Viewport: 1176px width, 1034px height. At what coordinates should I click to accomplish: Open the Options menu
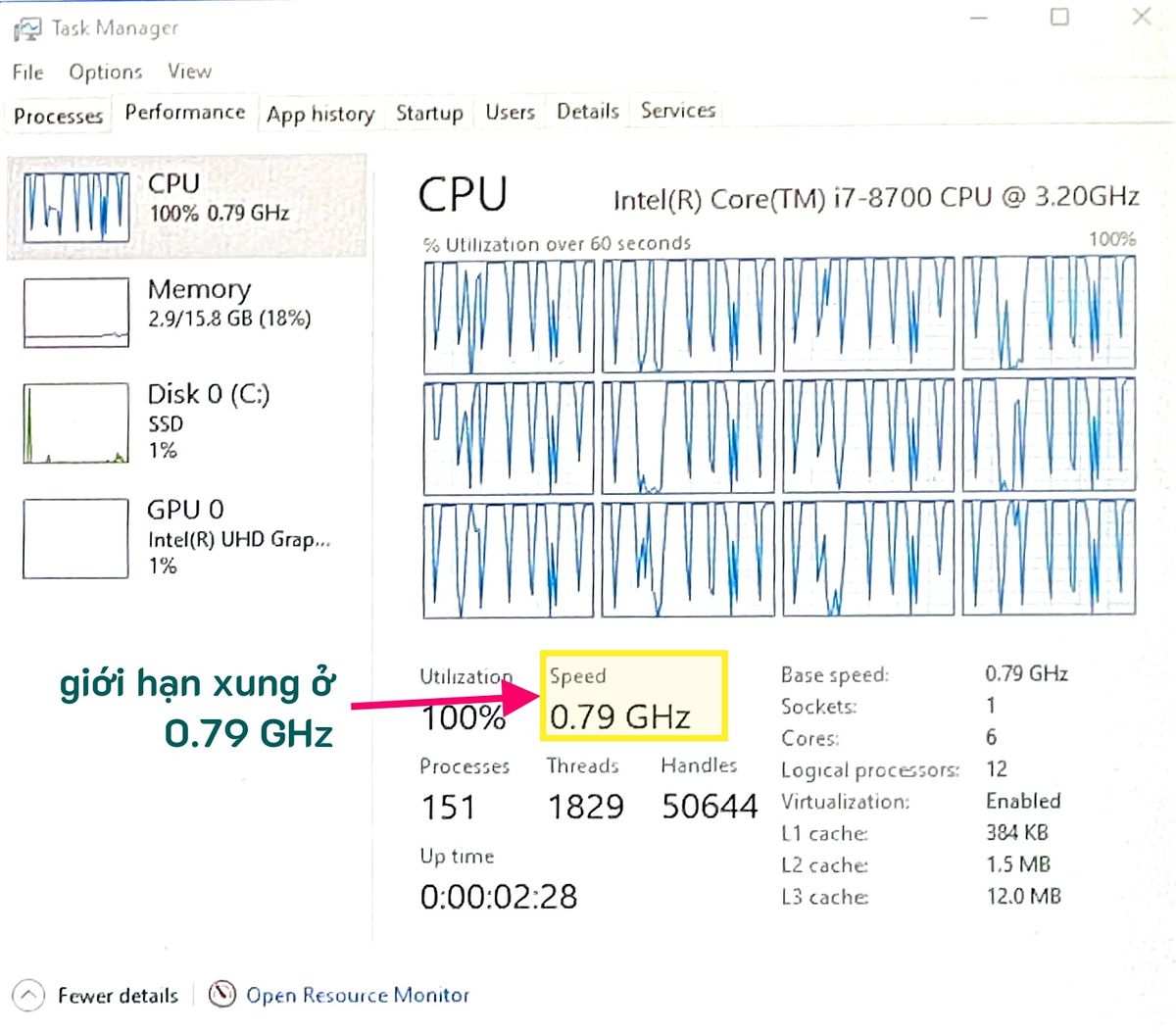105,72
